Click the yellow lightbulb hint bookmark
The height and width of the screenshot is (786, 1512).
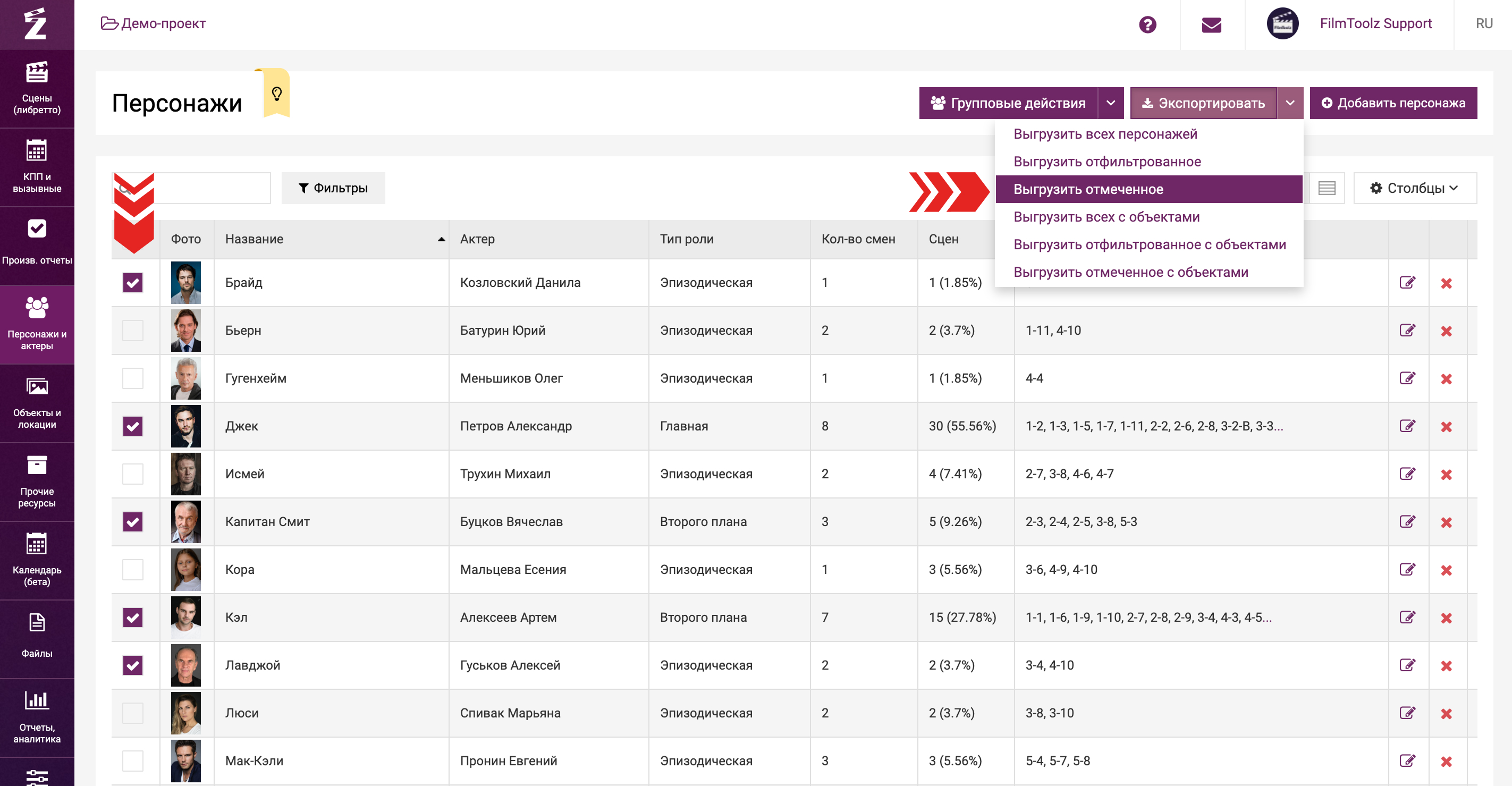click(x=276, y=94)
